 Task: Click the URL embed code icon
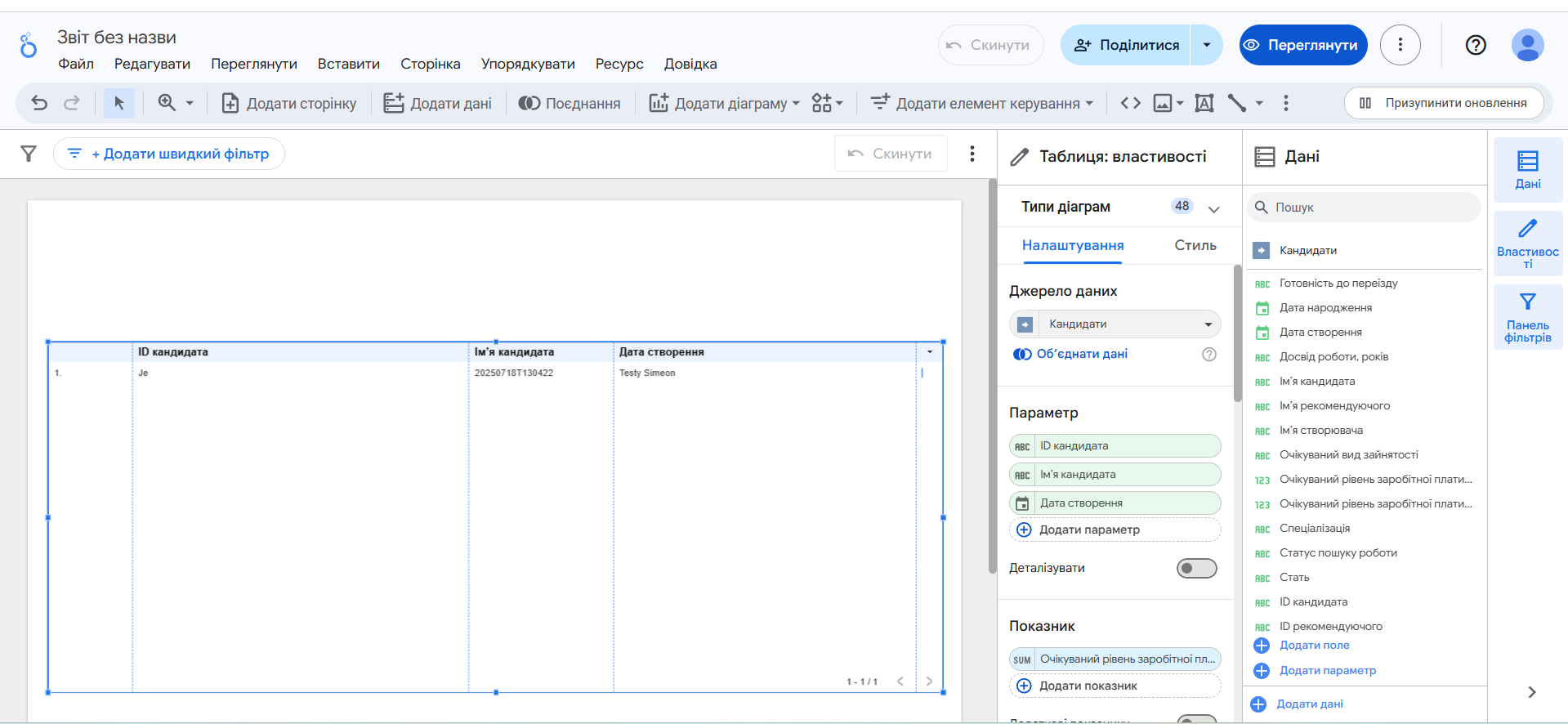tap(1130, 103)
